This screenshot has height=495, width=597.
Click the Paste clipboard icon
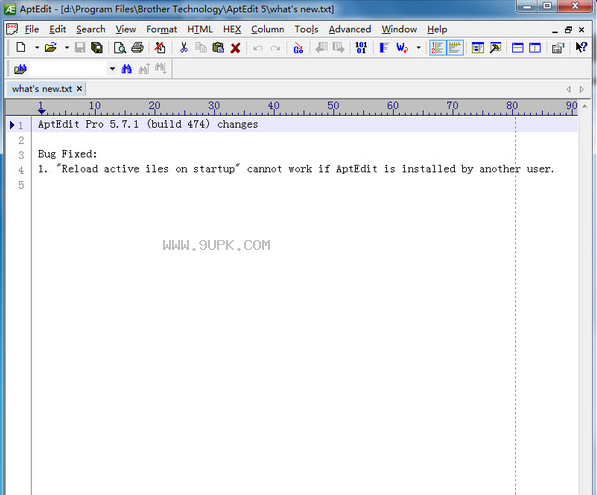pos(218,48)
